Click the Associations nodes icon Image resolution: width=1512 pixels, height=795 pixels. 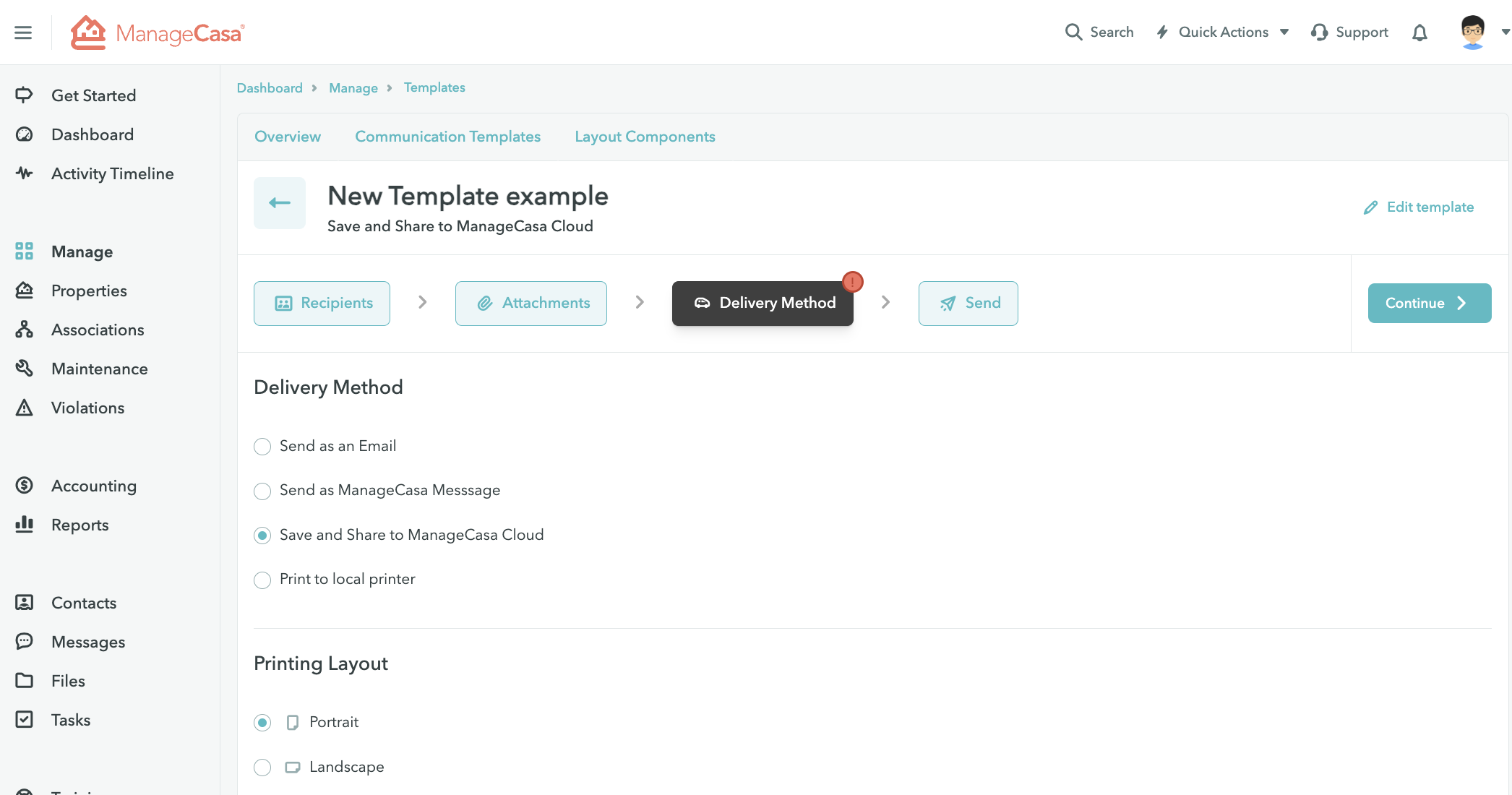(x=24, y=329)
